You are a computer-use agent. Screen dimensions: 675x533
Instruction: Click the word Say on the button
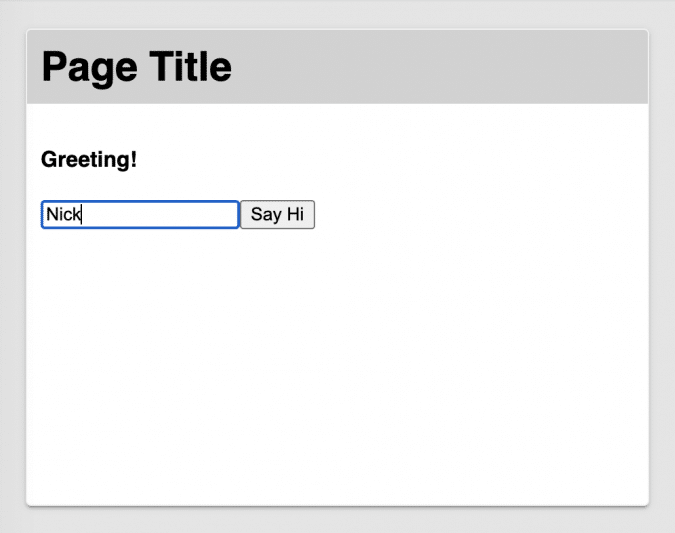pyautogui.click(x=266, y=215)
